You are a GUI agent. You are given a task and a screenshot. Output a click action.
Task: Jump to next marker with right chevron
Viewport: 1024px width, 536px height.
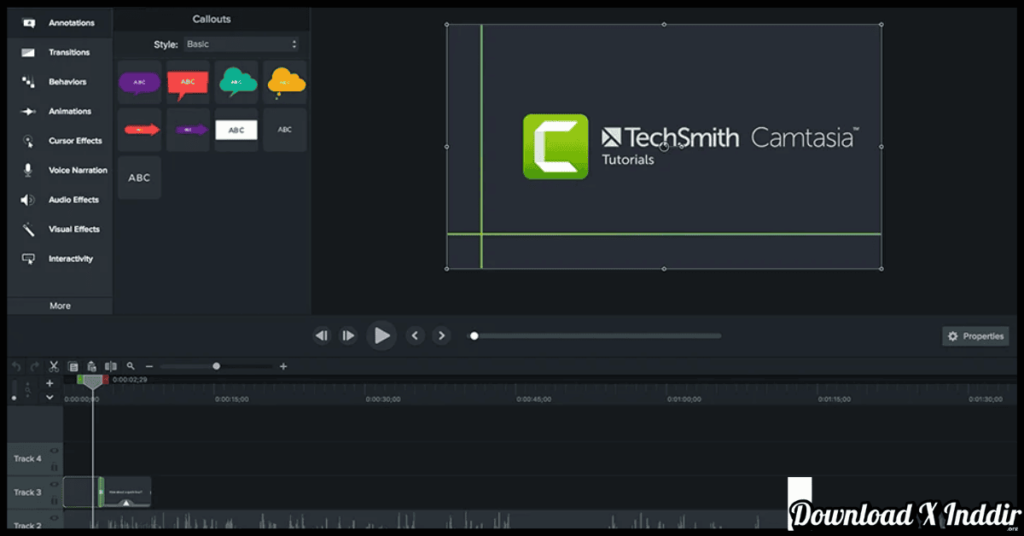tap(441, 336)
